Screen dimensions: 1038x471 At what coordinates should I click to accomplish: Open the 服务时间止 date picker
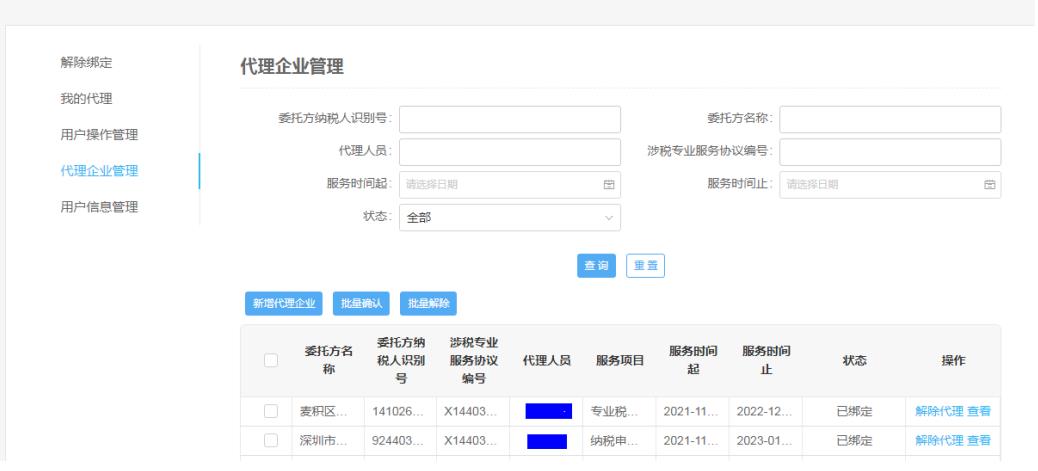pos(880,184)
